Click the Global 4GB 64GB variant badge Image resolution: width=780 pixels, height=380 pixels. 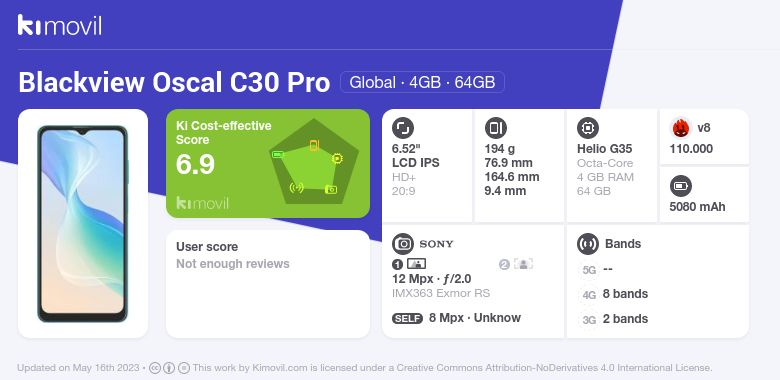click(422, 82)
